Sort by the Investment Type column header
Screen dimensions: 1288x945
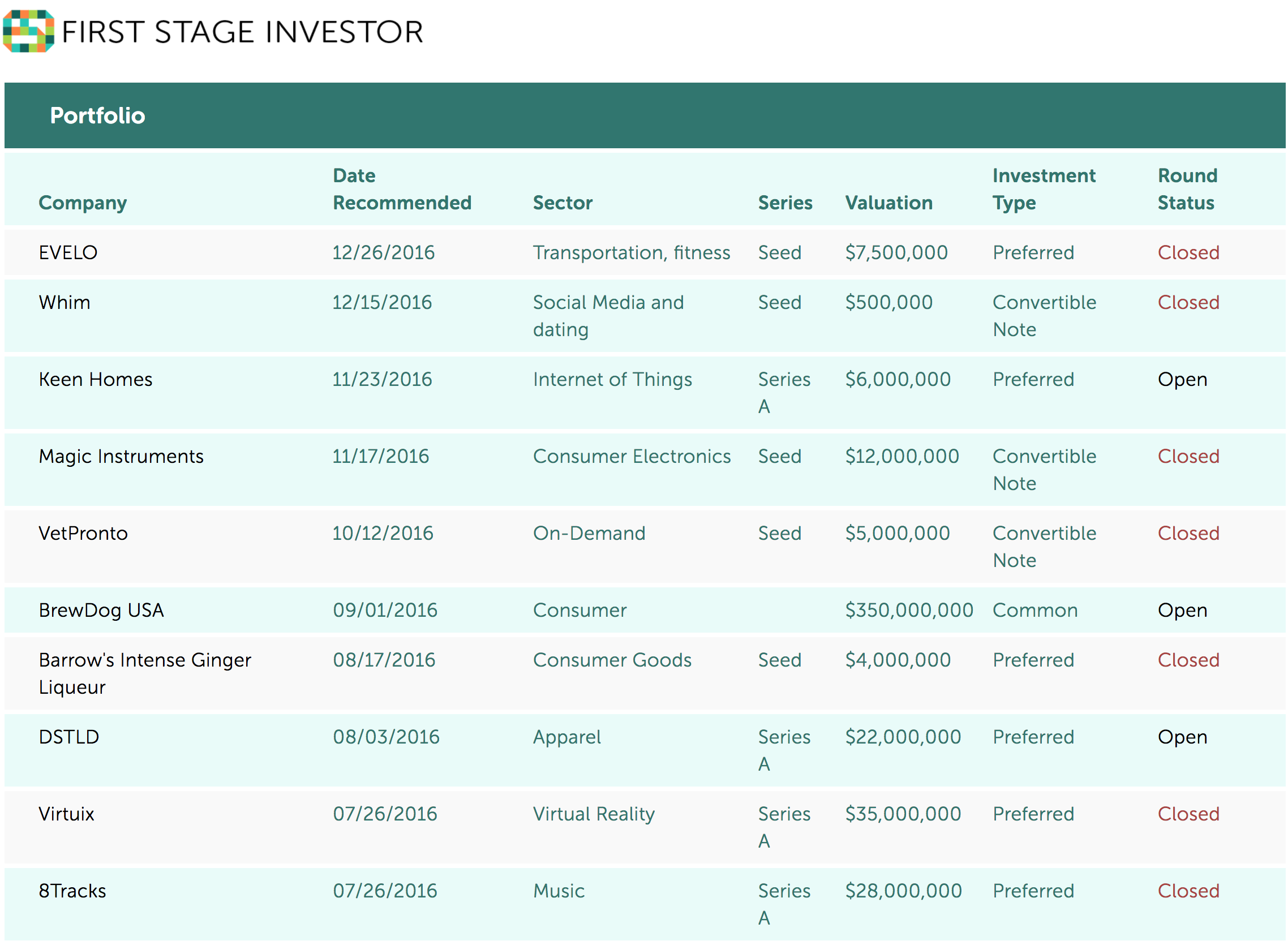pyautogui.click(x=1044, y=190)
